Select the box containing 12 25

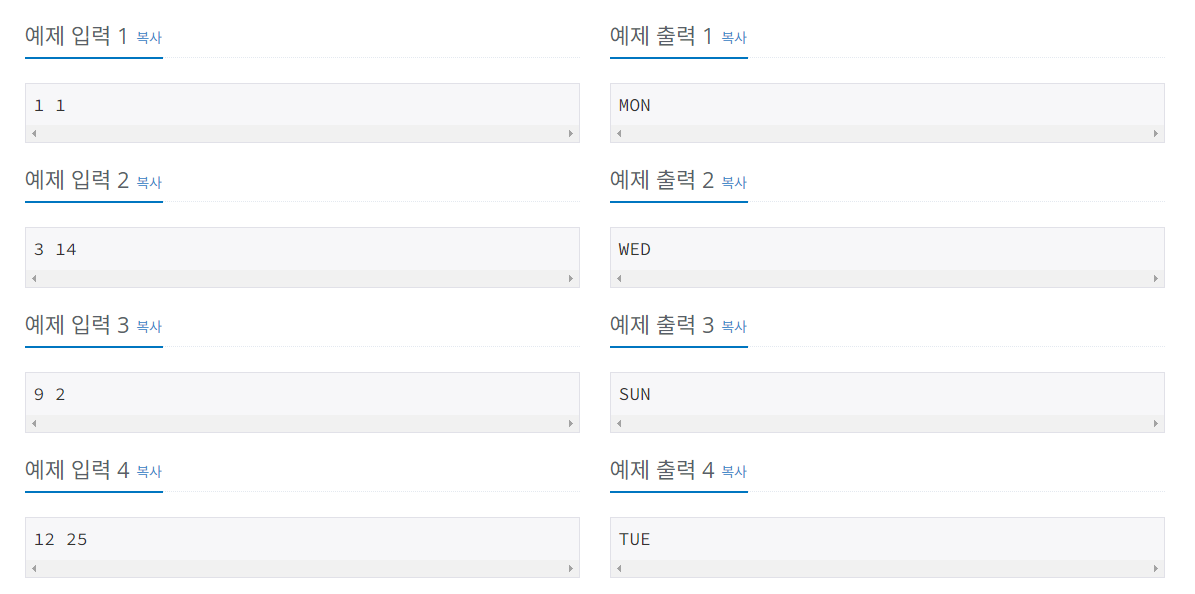[300, 539]
